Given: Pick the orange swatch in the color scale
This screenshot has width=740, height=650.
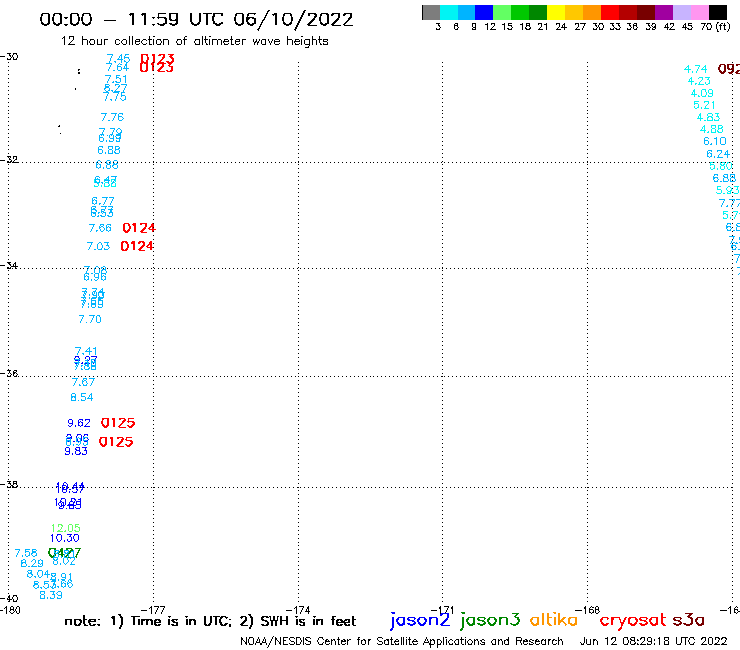Looking at the screenshot, I should 592,12.
